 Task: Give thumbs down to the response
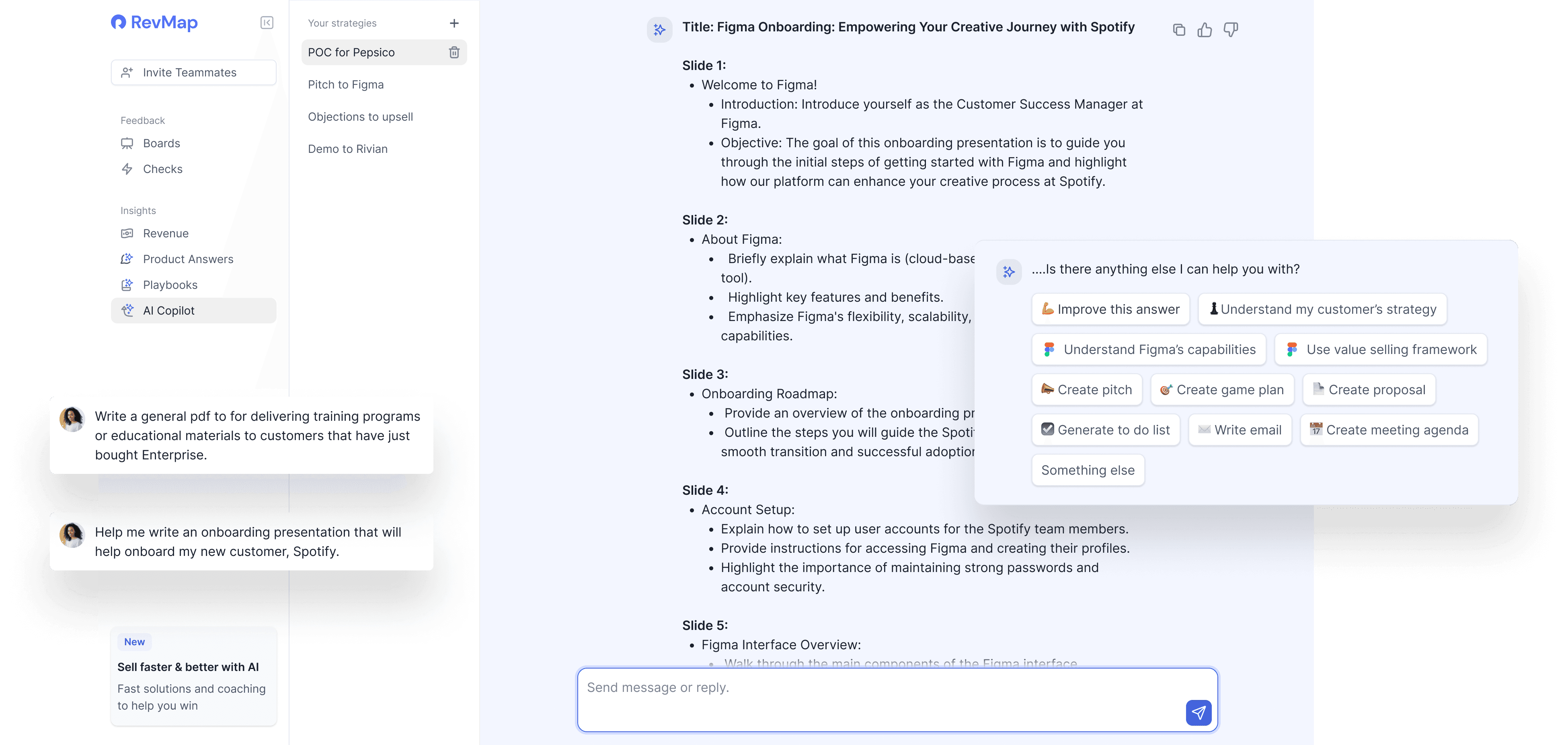(x=1231, y=29)
